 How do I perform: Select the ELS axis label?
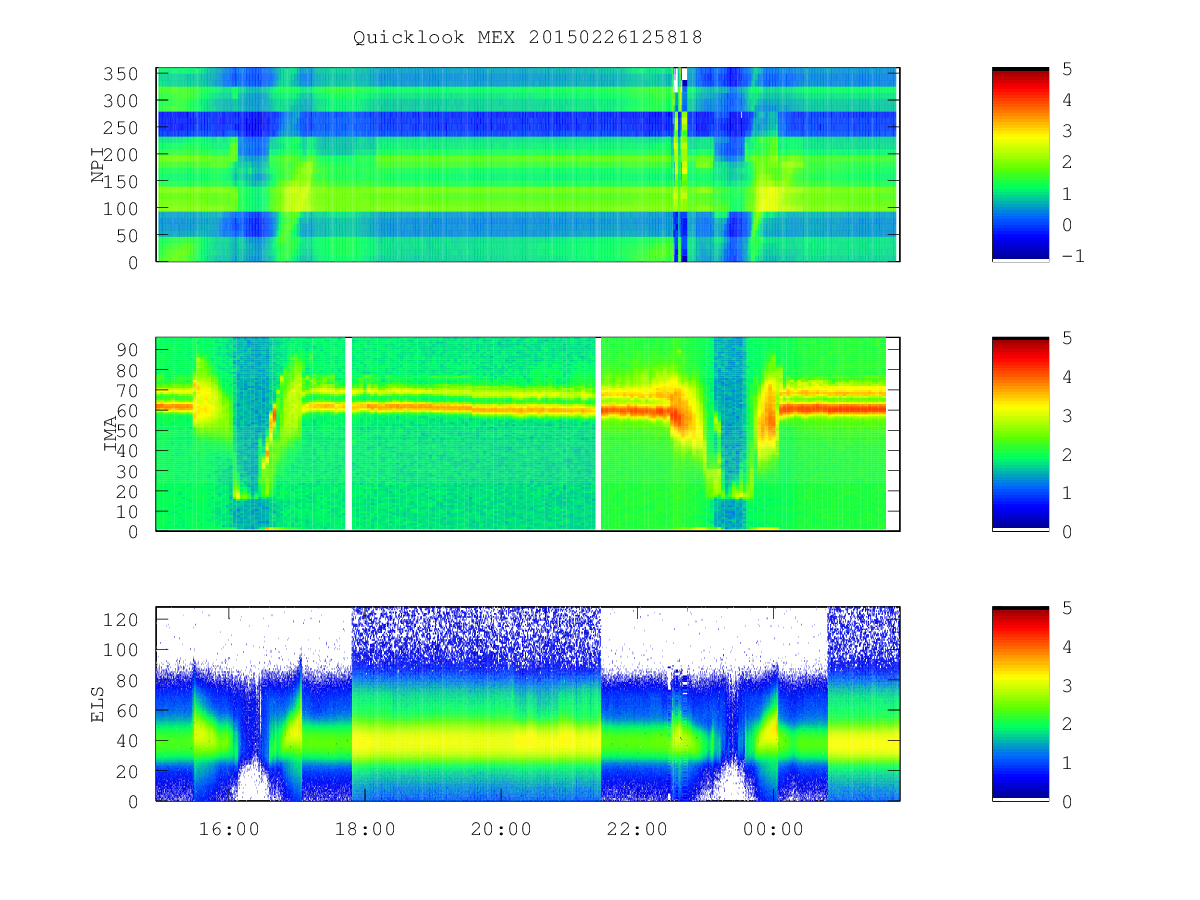(x=98, y=704)
